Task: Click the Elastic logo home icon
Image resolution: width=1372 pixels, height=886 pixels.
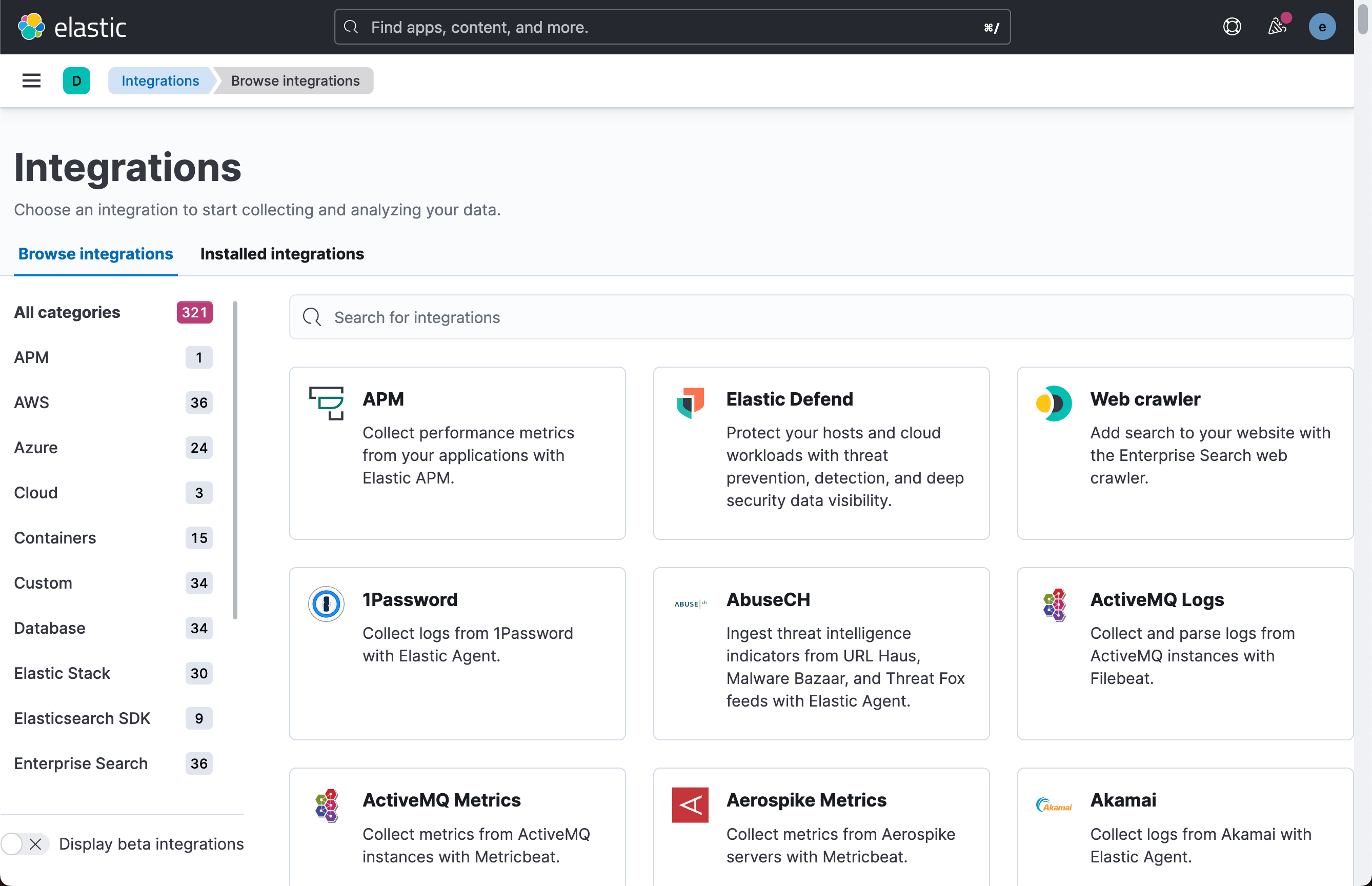Action: click(31, 27)
